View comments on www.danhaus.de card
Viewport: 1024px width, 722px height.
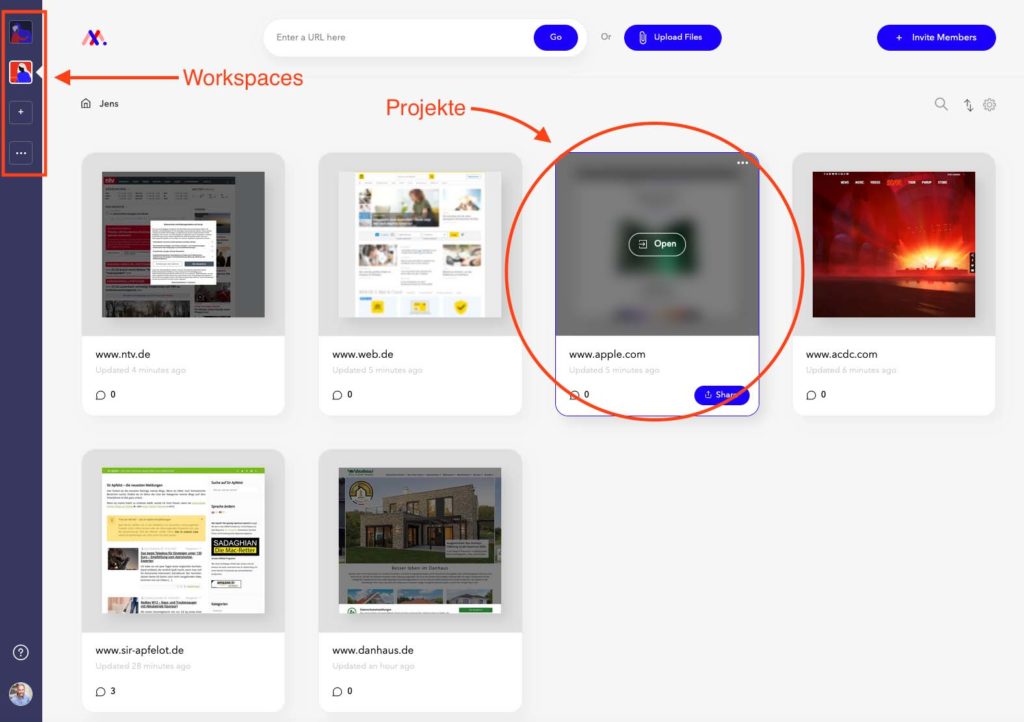(x=342, y=691)
